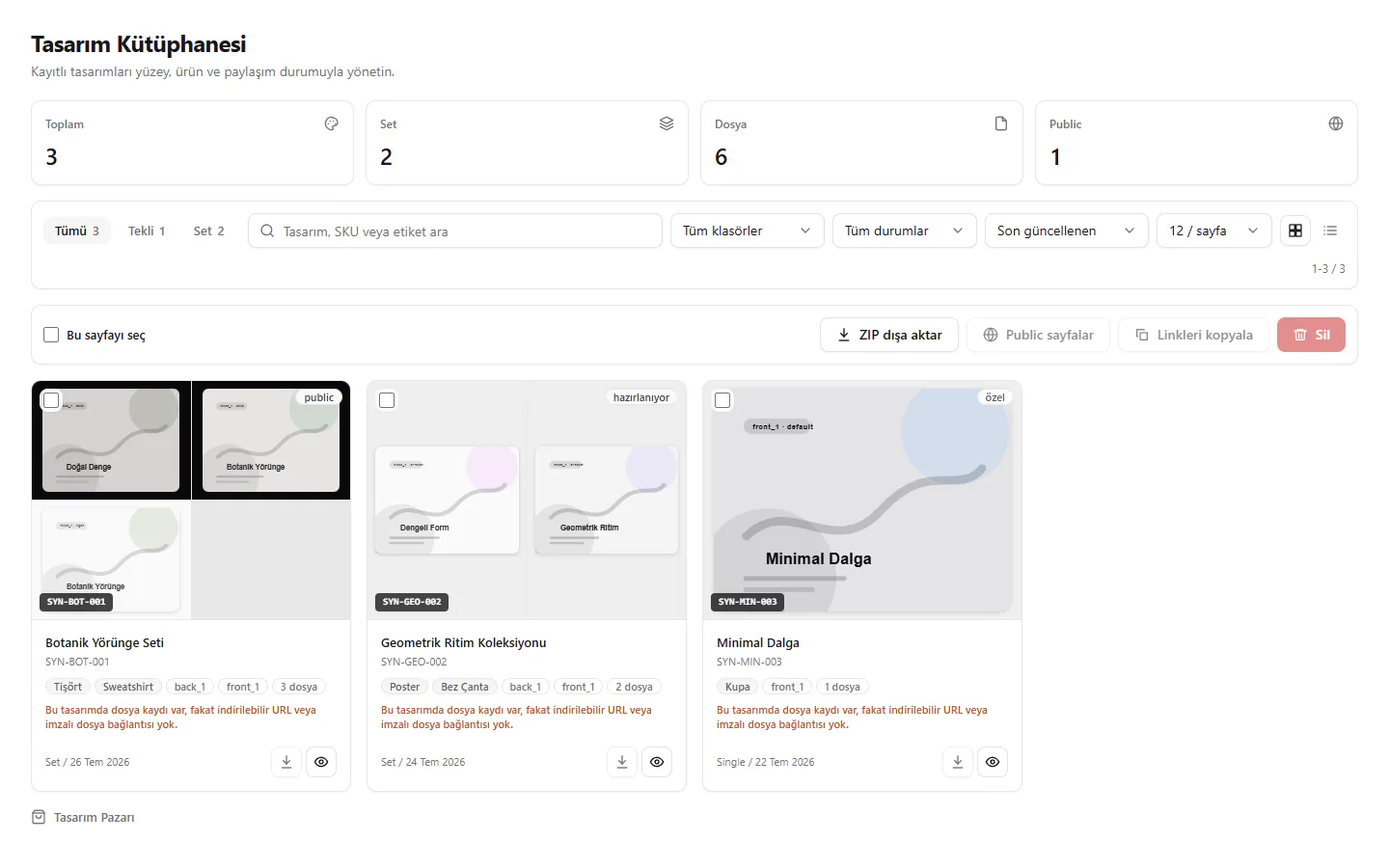Click 'ZIP dışa aktar' button

(x=889, y=335)
